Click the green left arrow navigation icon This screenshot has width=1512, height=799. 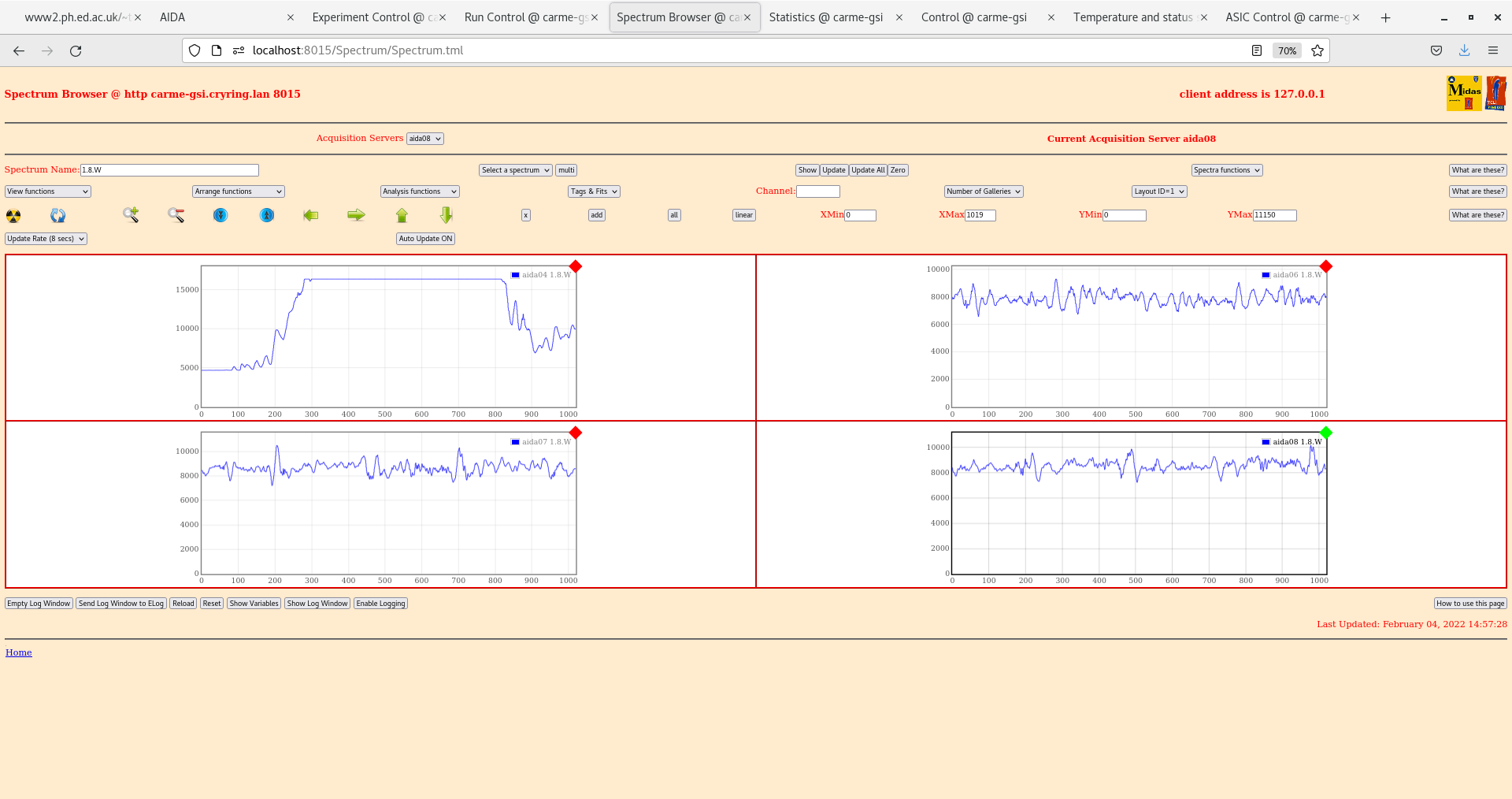click(310, 214)
